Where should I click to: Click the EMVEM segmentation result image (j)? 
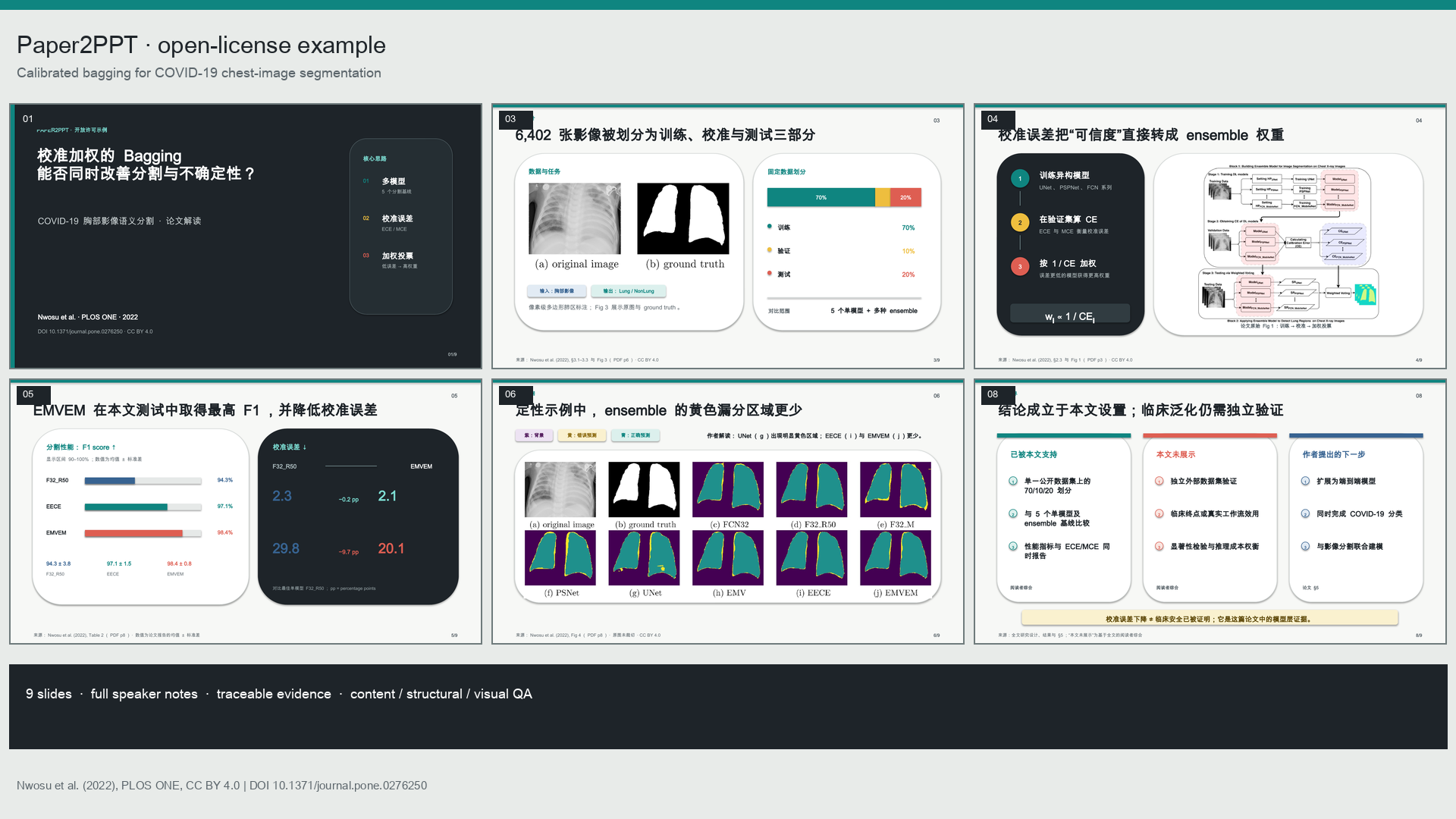tap(895, 558)
